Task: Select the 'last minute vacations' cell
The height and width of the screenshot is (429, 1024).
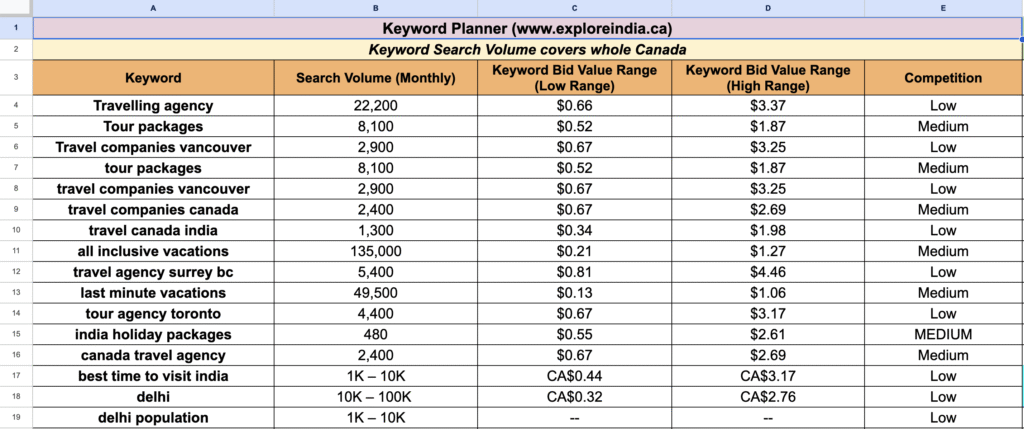Action: (x=153, y=293)
